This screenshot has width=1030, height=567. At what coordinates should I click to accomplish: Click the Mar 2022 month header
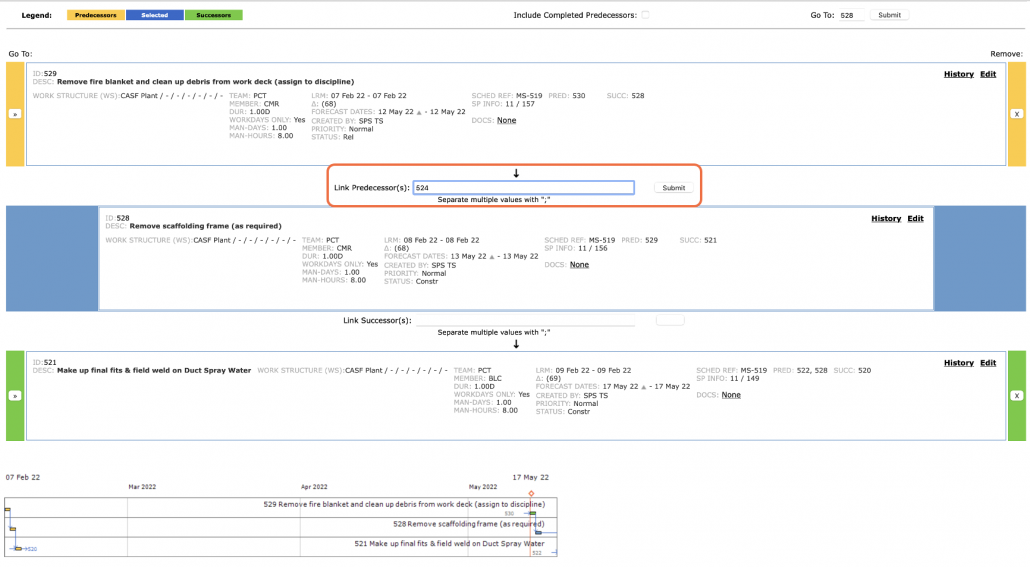tap(142, 487)
